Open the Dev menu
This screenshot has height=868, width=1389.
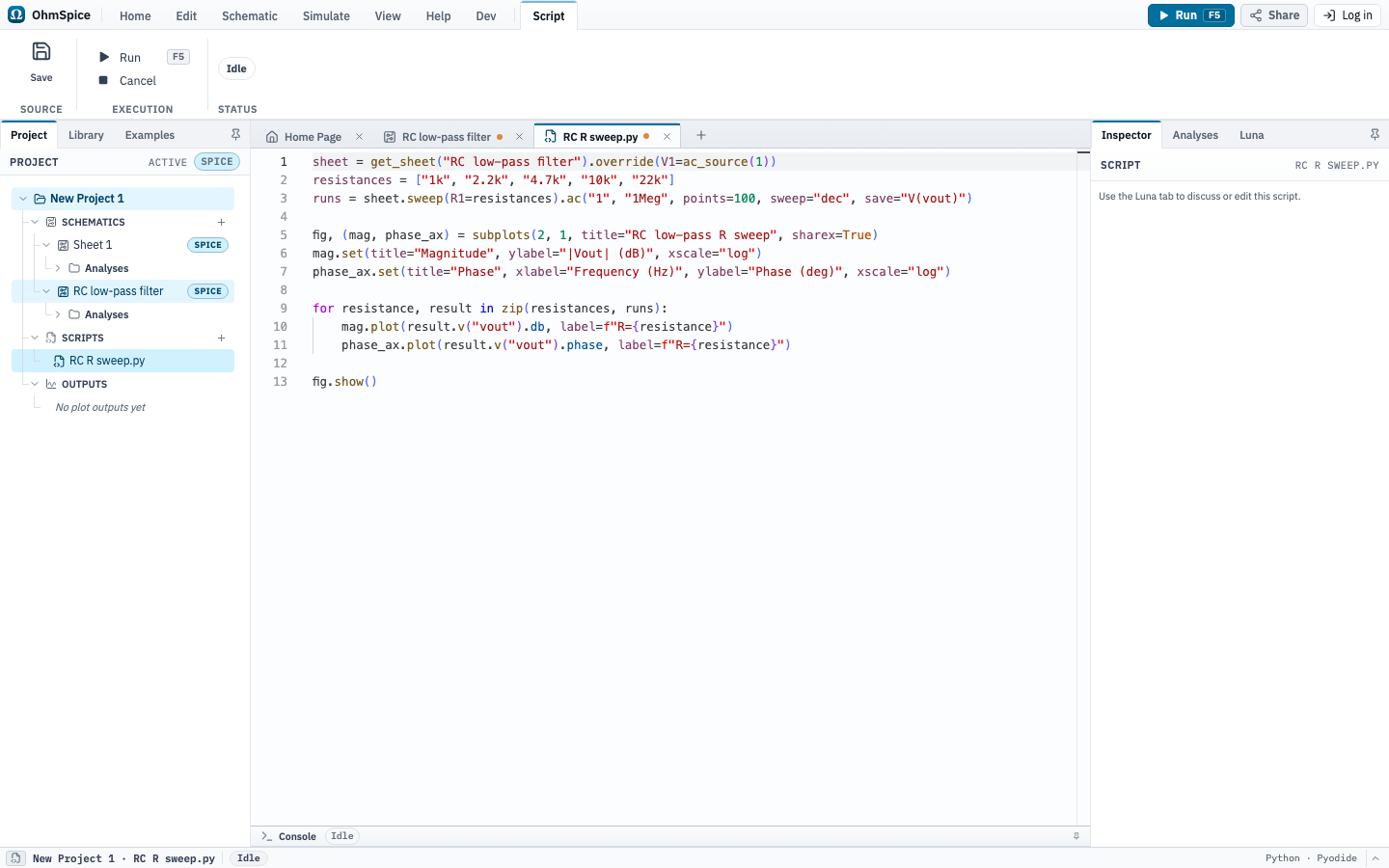(x=486, y=16)
